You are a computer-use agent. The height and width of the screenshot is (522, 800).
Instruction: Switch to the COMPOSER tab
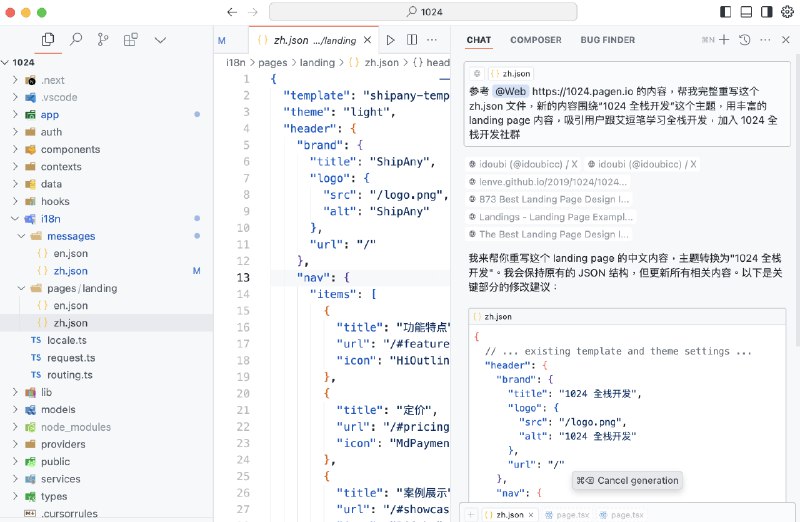(x=536, y=40)
